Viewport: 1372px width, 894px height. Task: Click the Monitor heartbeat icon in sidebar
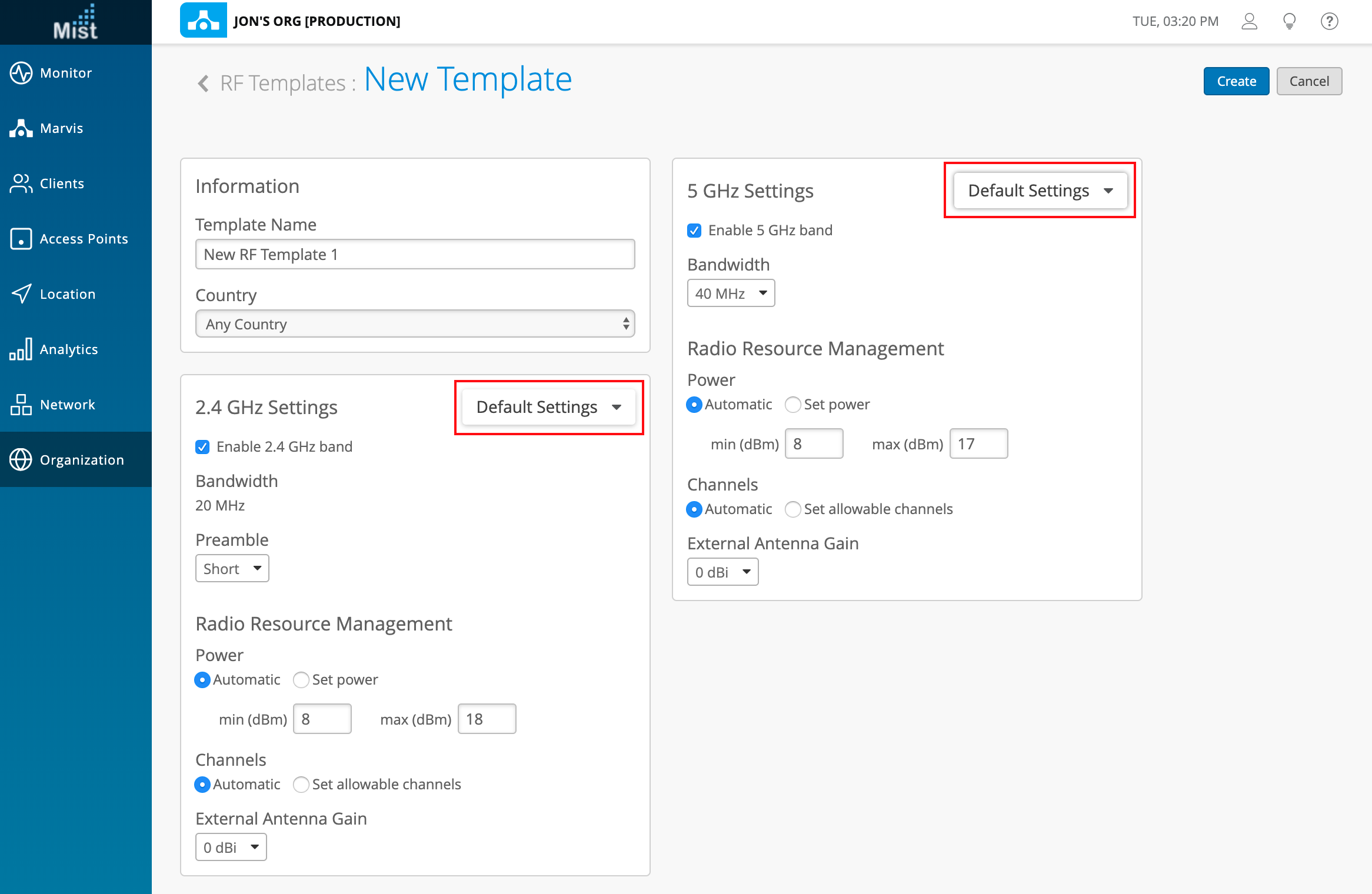(x=21, y=73)
